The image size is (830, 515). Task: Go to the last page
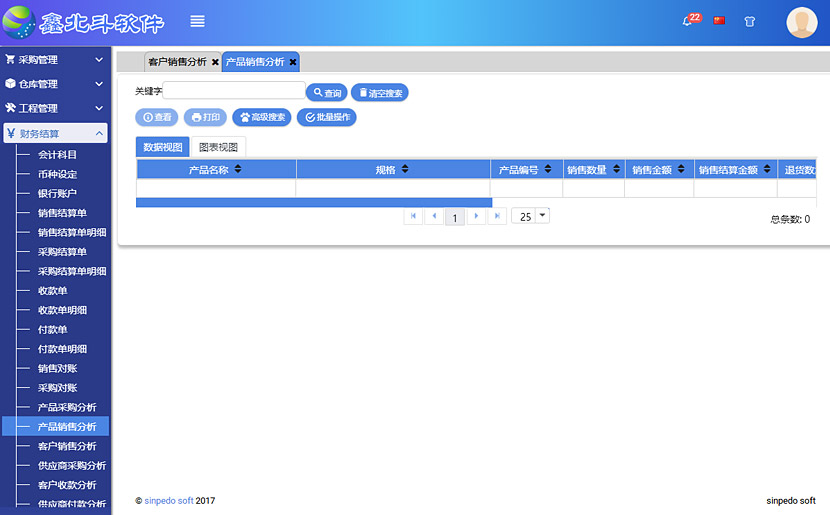[497, 216]
